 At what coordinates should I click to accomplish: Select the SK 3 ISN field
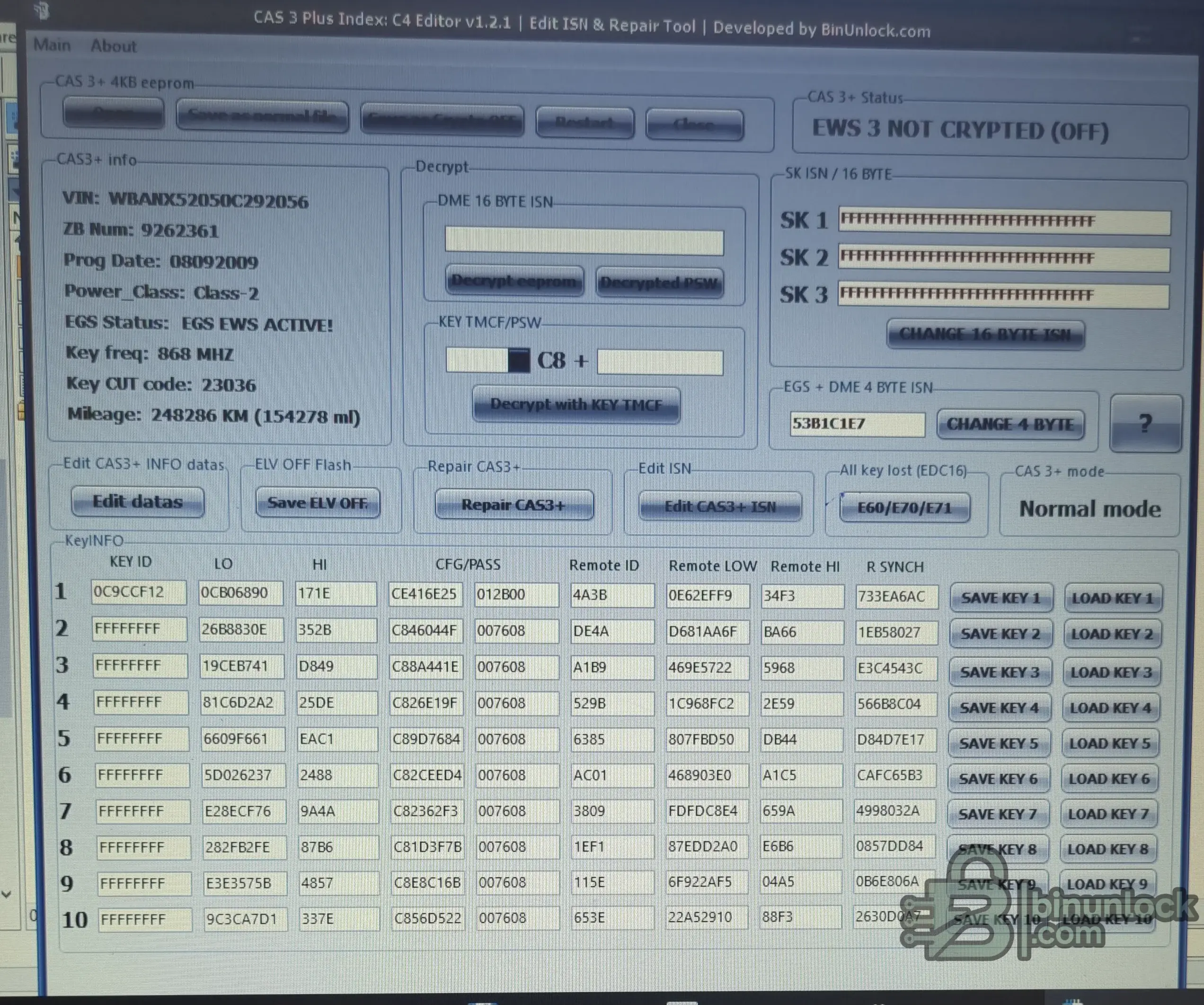click(x=1003, y=295)
